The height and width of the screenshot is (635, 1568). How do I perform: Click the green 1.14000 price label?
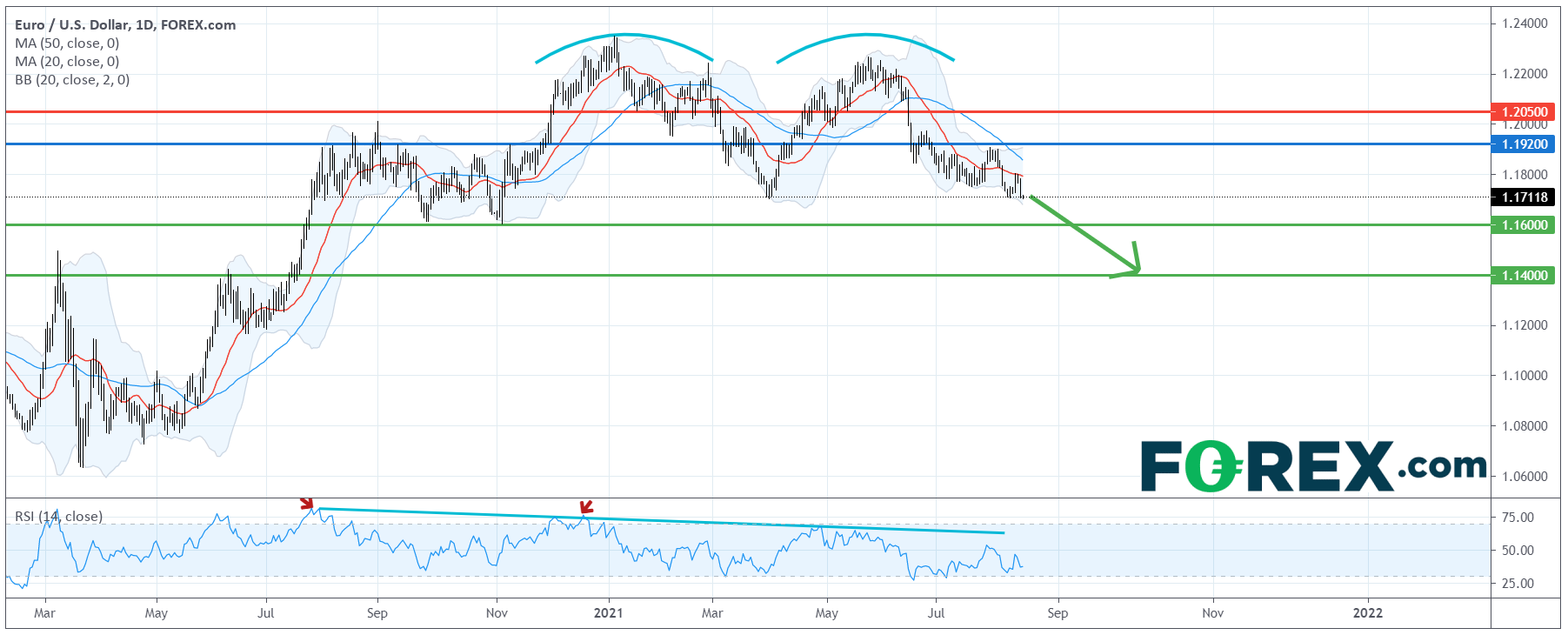pos(1524,276)
